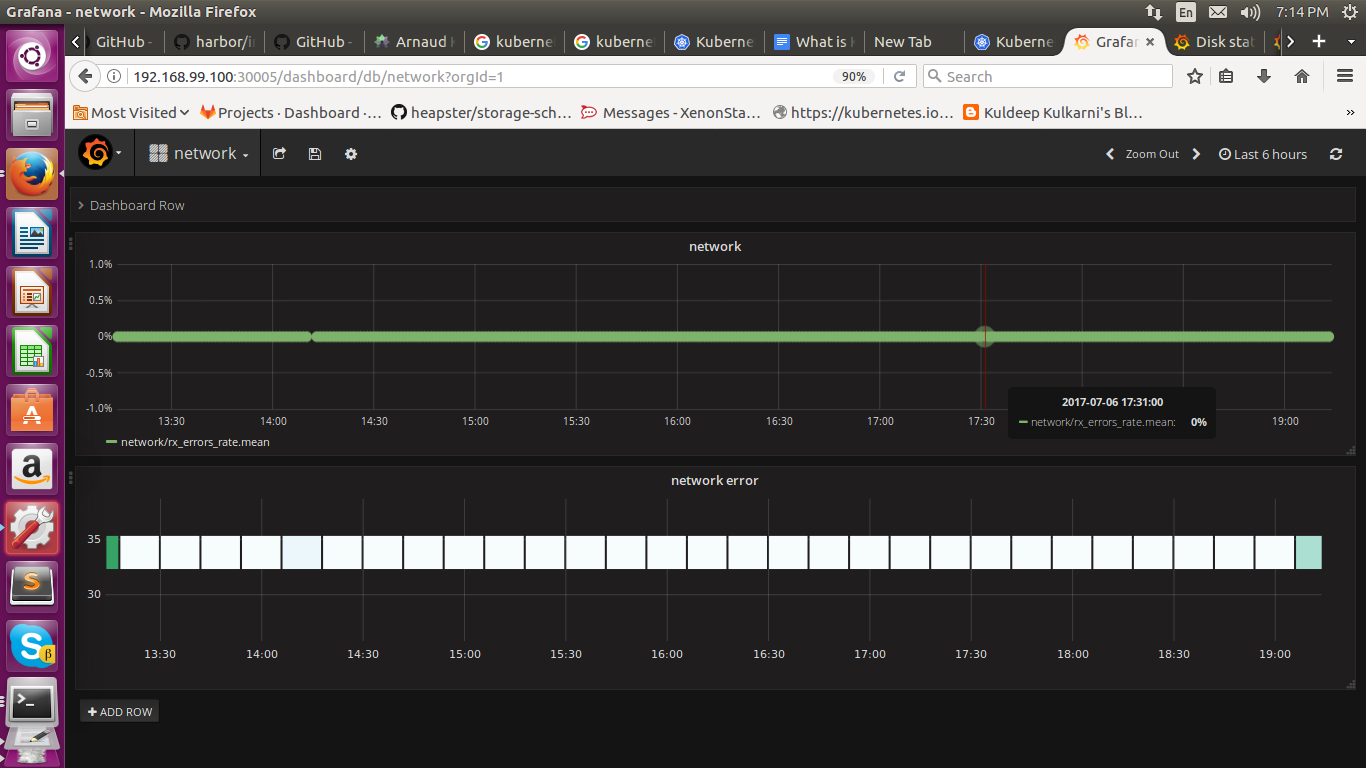Refresh the dashboard with refresh icon
This screenshot has height=768, width=1366.
point(1336,154)
